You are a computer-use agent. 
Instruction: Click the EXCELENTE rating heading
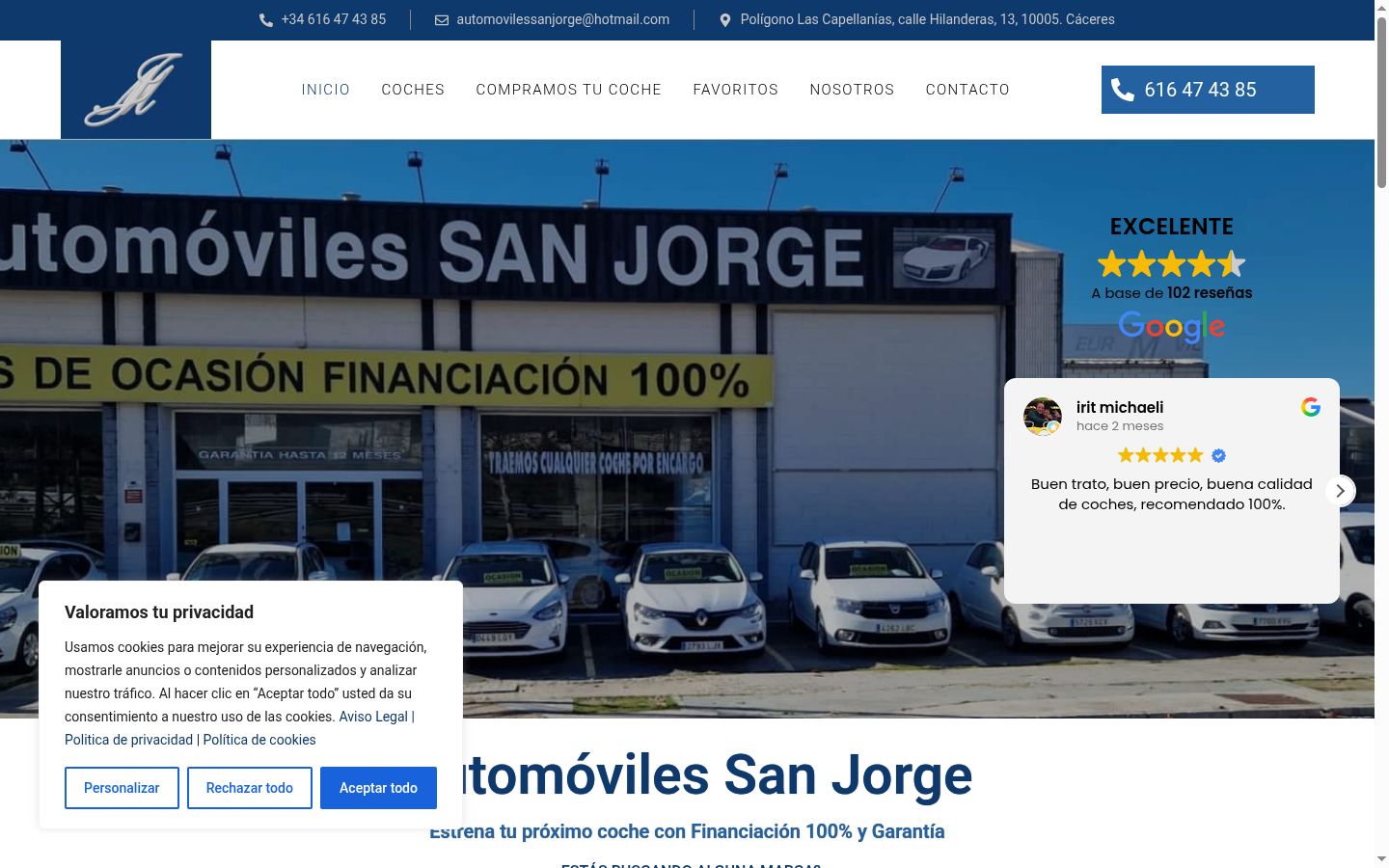pyautogui.click(x=1172, y=227)
